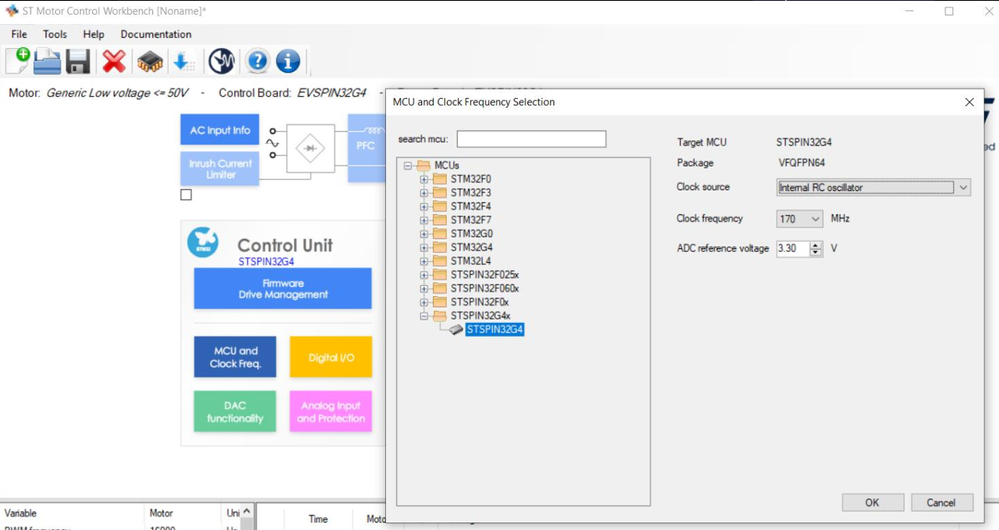The width and height of the screenshot is (999, 530).
Task: Open Firmware Drive Management block
Action: coord(283,289)
